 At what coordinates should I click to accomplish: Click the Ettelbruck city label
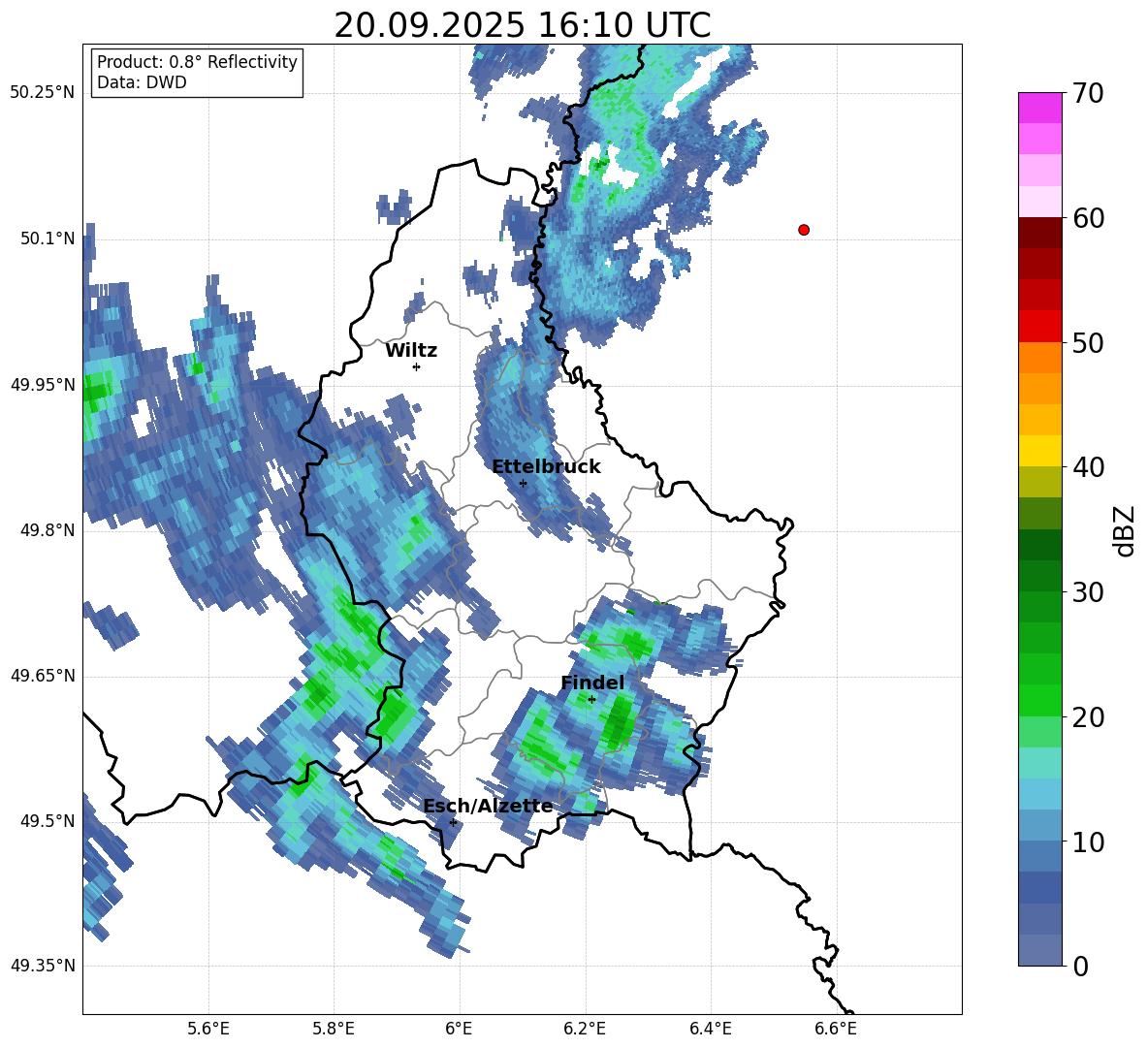tap(546, 467)
